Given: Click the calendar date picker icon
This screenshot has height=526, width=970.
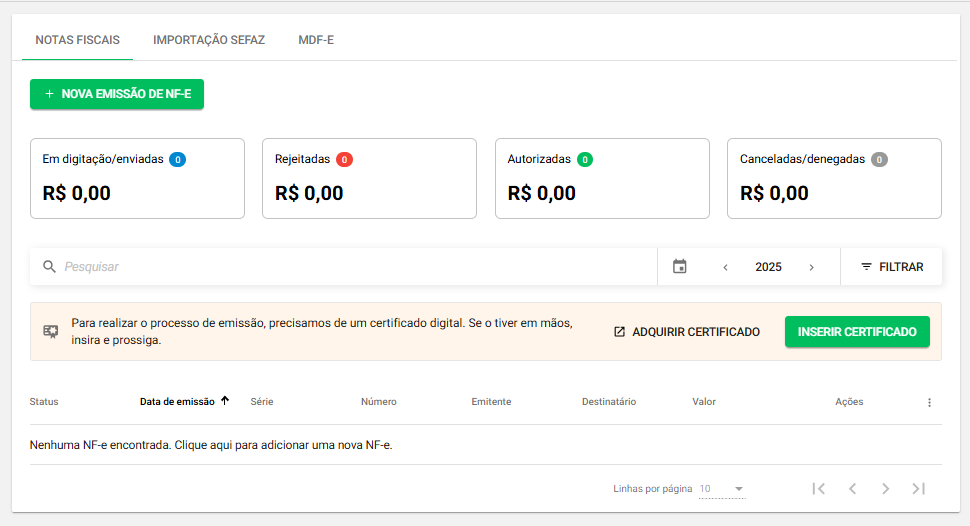Looking at the screenshot, I should [680, 267].
